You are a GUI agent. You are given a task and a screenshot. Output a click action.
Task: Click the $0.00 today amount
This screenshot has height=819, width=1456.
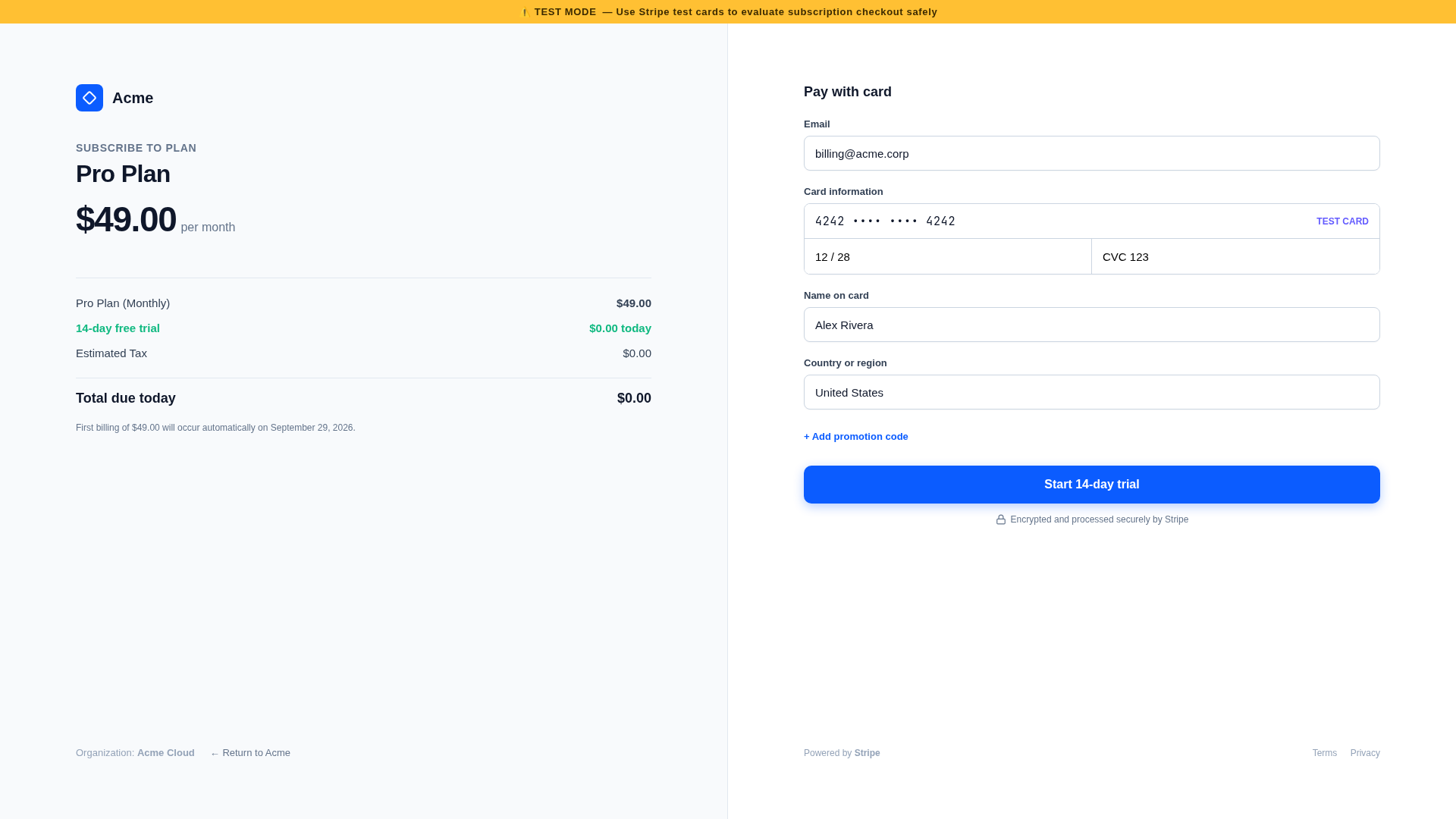point(620,328)
